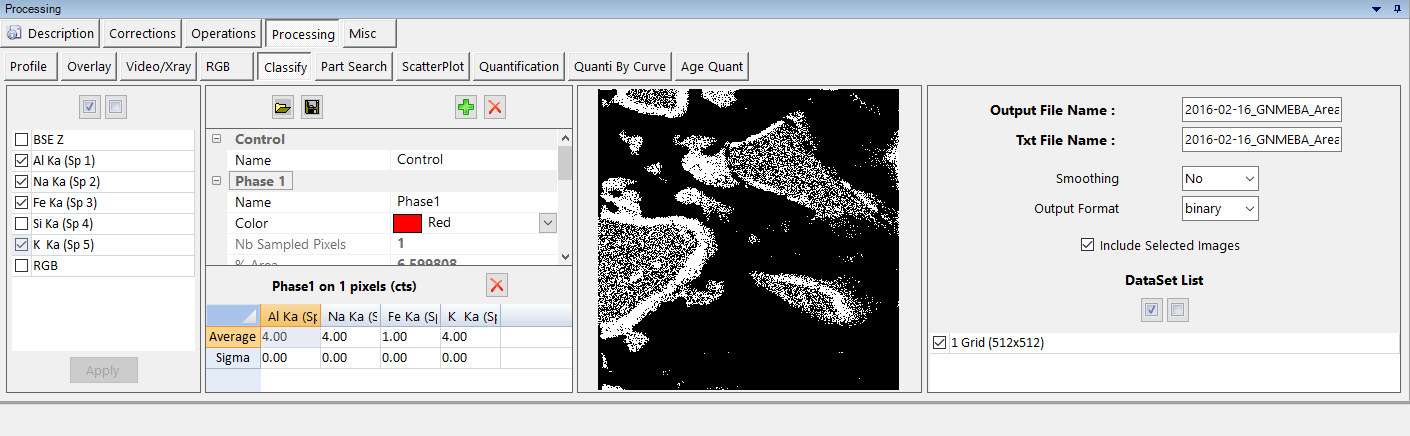Enable the BSE Z checkbox
Viewport: 1410px width, 436px height.
pyautogui.click(x=22, y=140)
